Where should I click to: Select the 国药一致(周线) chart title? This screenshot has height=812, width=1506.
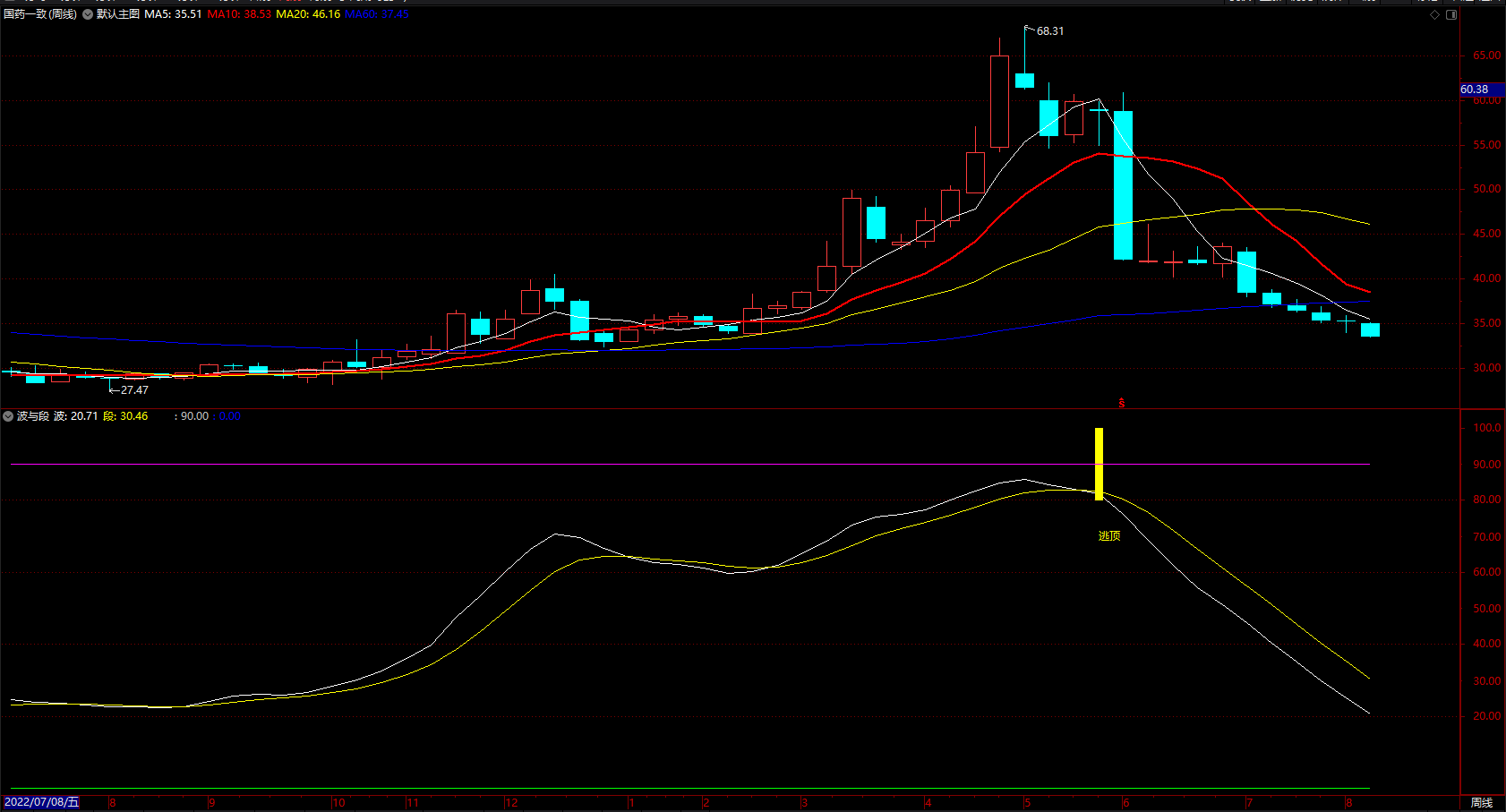pyautogui.click(x=40, y=14)
